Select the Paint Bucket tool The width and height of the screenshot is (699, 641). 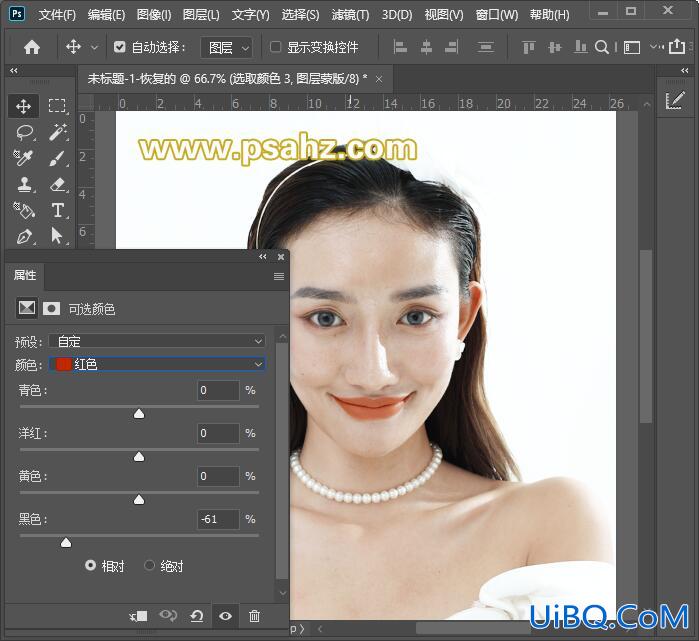pos(24,210)
